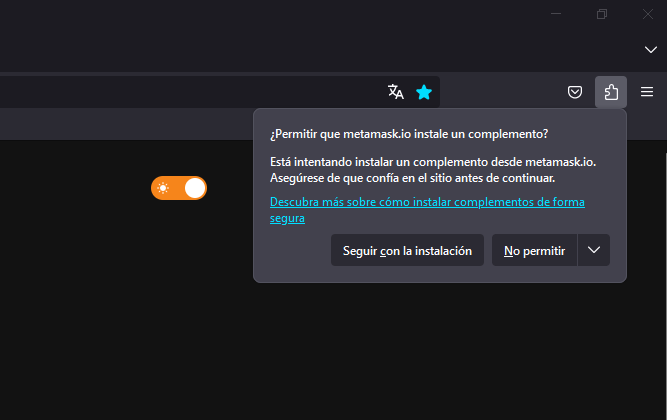Click the ¿Permitir que metamask.io instale prompt title
Viewport: 667px width, 420px height.
click(x=409, y=134)
